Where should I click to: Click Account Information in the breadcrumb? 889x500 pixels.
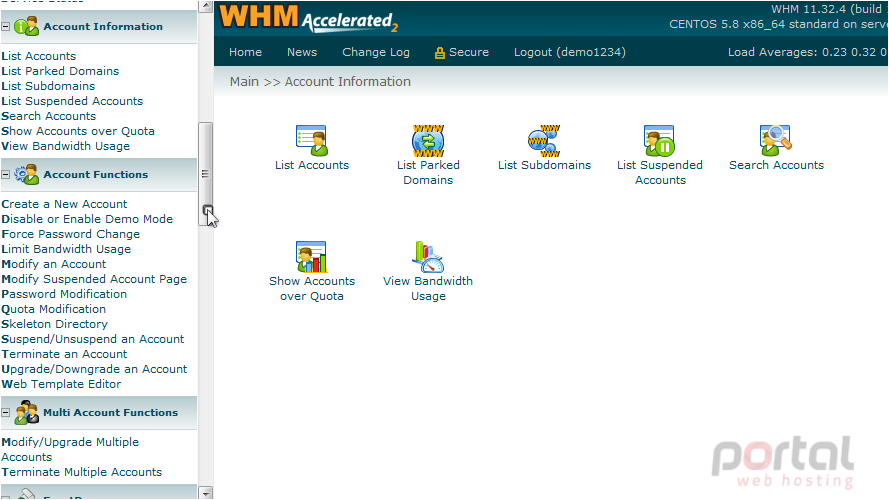coord(348,82)
